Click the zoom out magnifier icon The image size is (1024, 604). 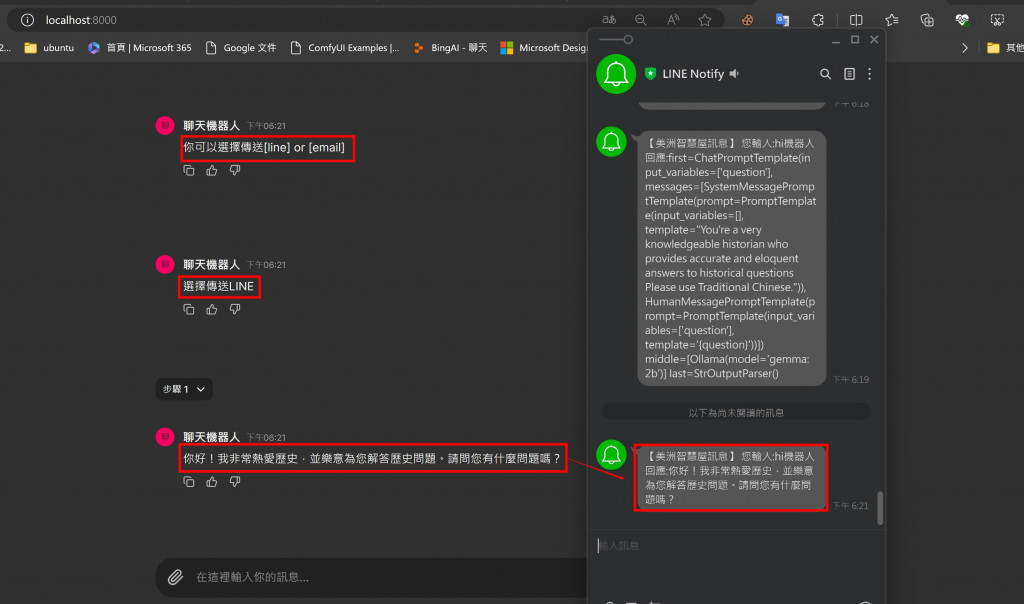pos(641,20)
